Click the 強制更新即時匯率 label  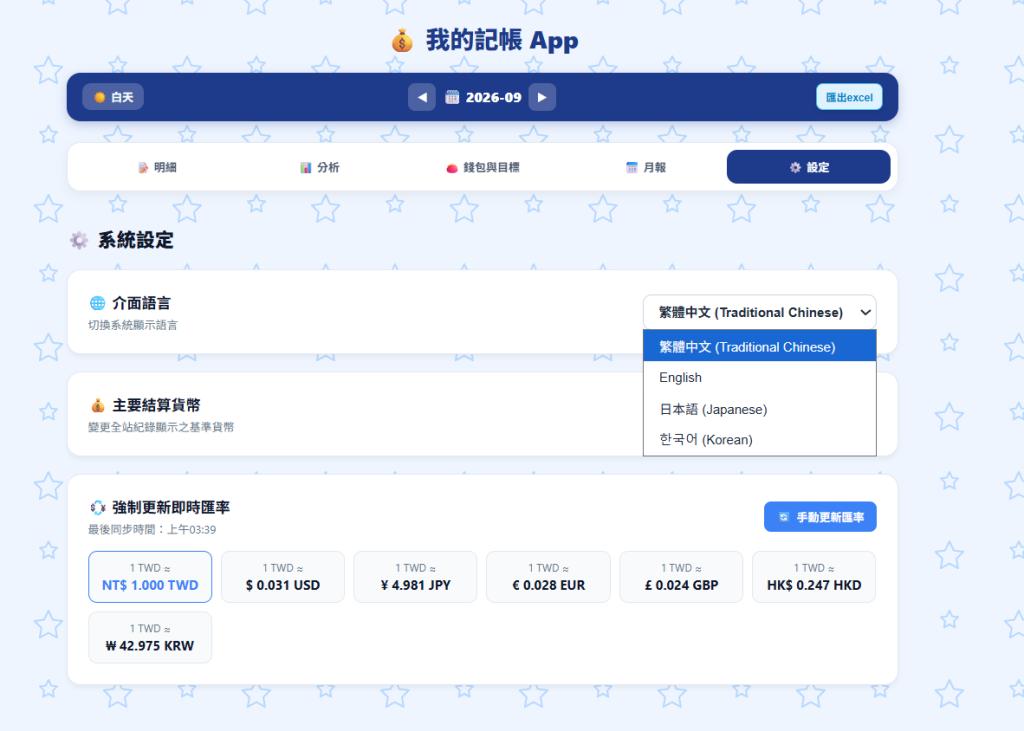pyautogui.click(x=171, y=508)
